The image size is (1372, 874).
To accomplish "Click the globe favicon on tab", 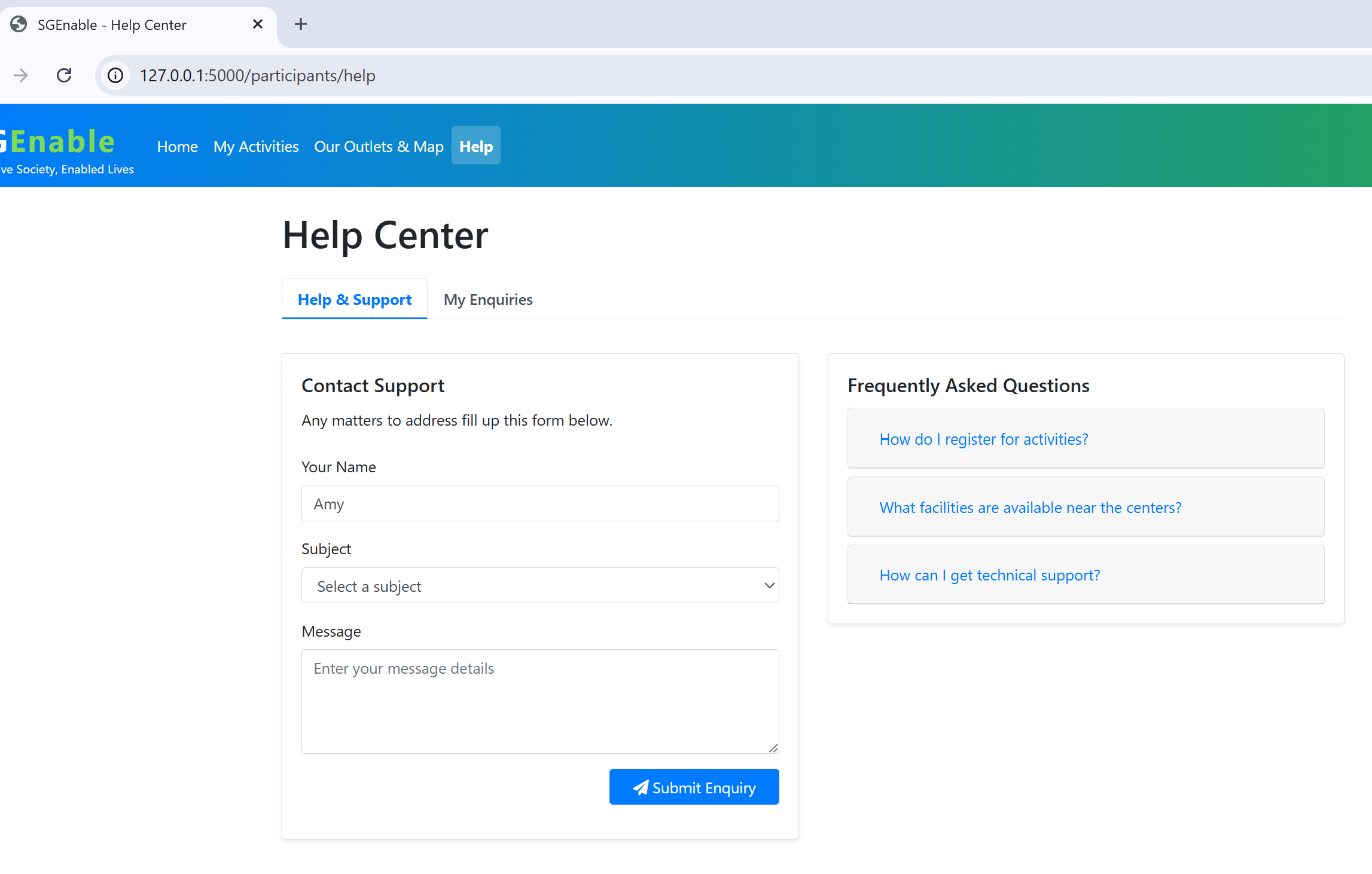I will click(x=19, y=25).
